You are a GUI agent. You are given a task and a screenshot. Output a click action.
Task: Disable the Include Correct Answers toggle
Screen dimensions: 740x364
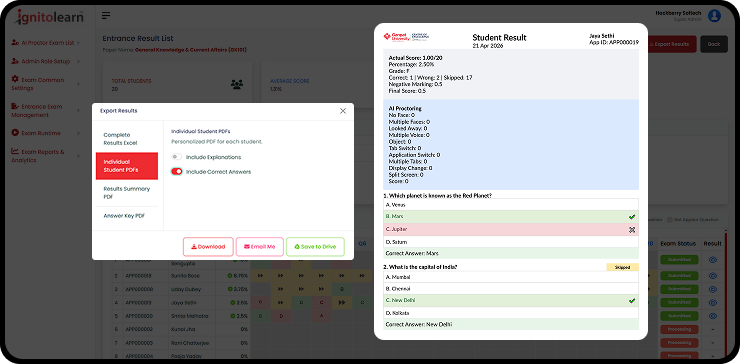[177, 172]
